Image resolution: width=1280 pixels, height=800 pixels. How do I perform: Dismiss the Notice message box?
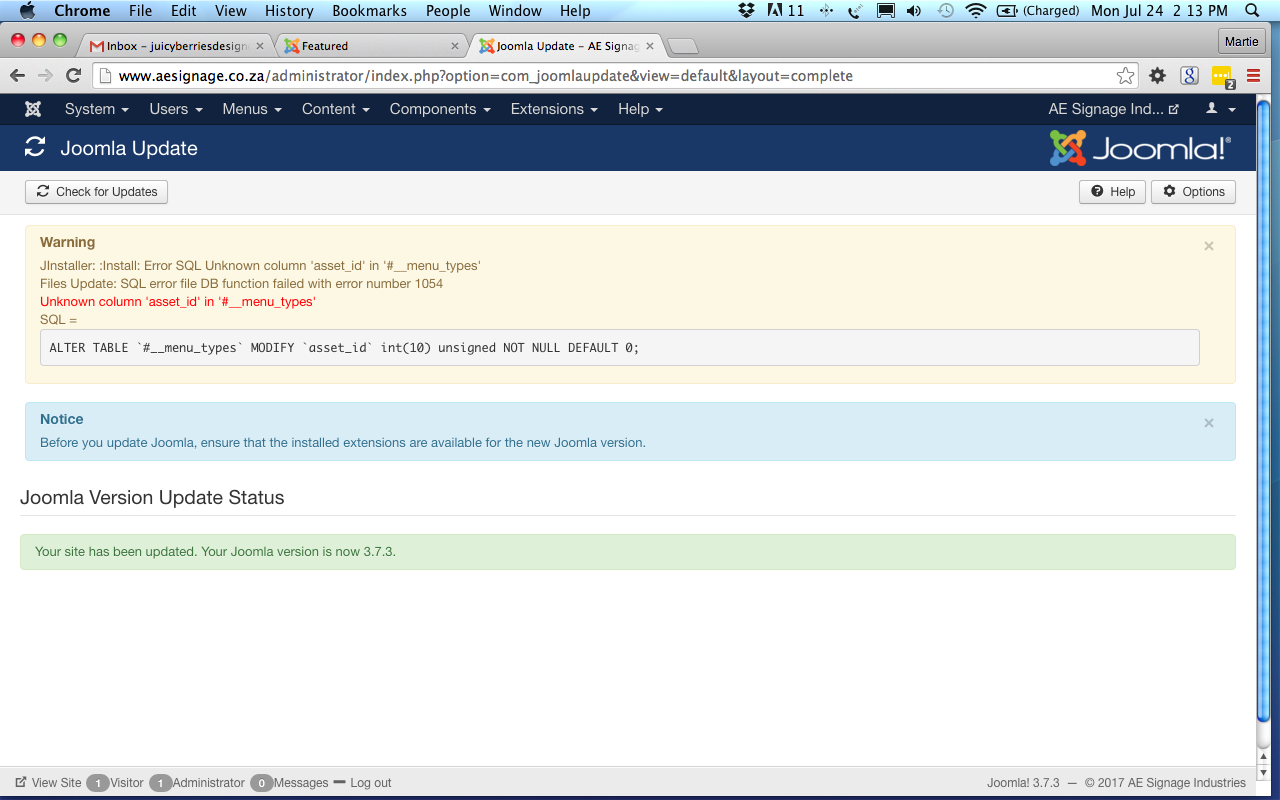[x=1209, y=423]
